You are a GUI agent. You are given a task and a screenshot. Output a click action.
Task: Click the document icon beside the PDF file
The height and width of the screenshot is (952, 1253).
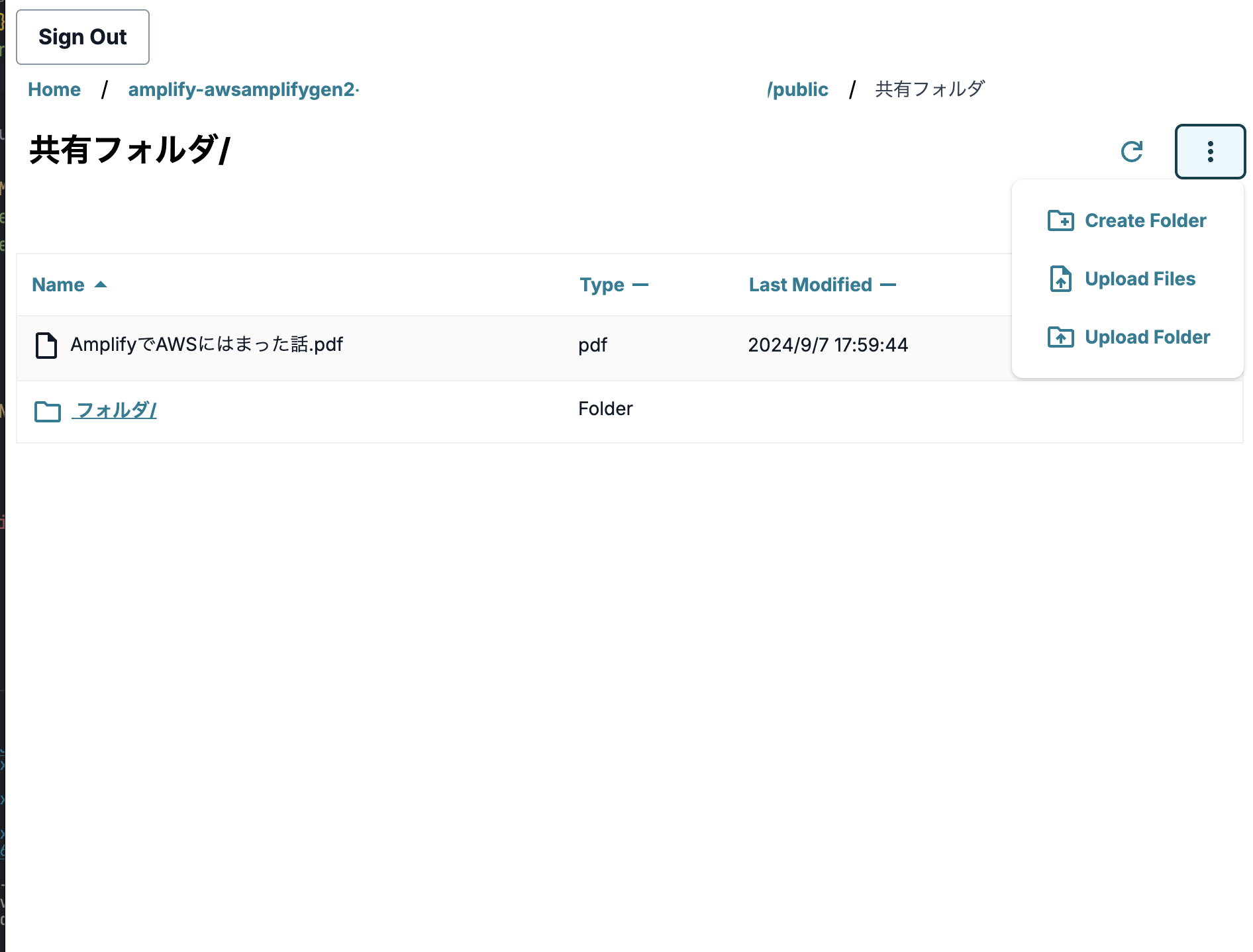click(x=46, y=345)
